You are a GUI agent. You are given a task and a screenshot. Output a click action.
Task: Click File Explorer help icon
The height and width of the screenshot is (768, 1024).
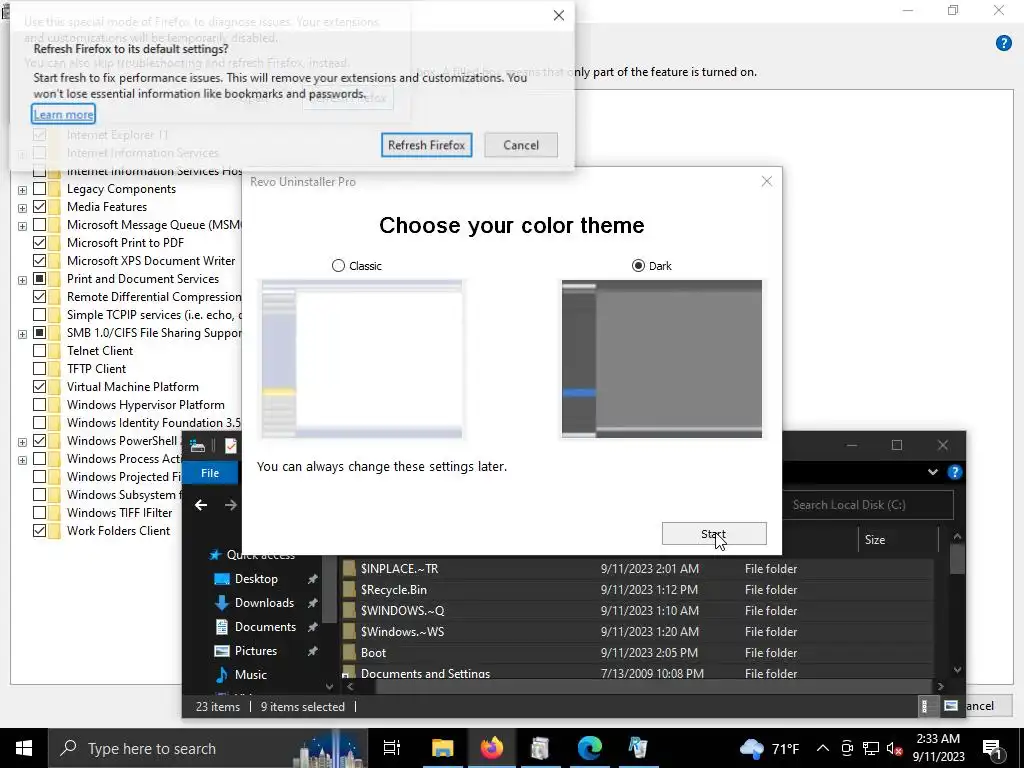[x=955, y=472]
